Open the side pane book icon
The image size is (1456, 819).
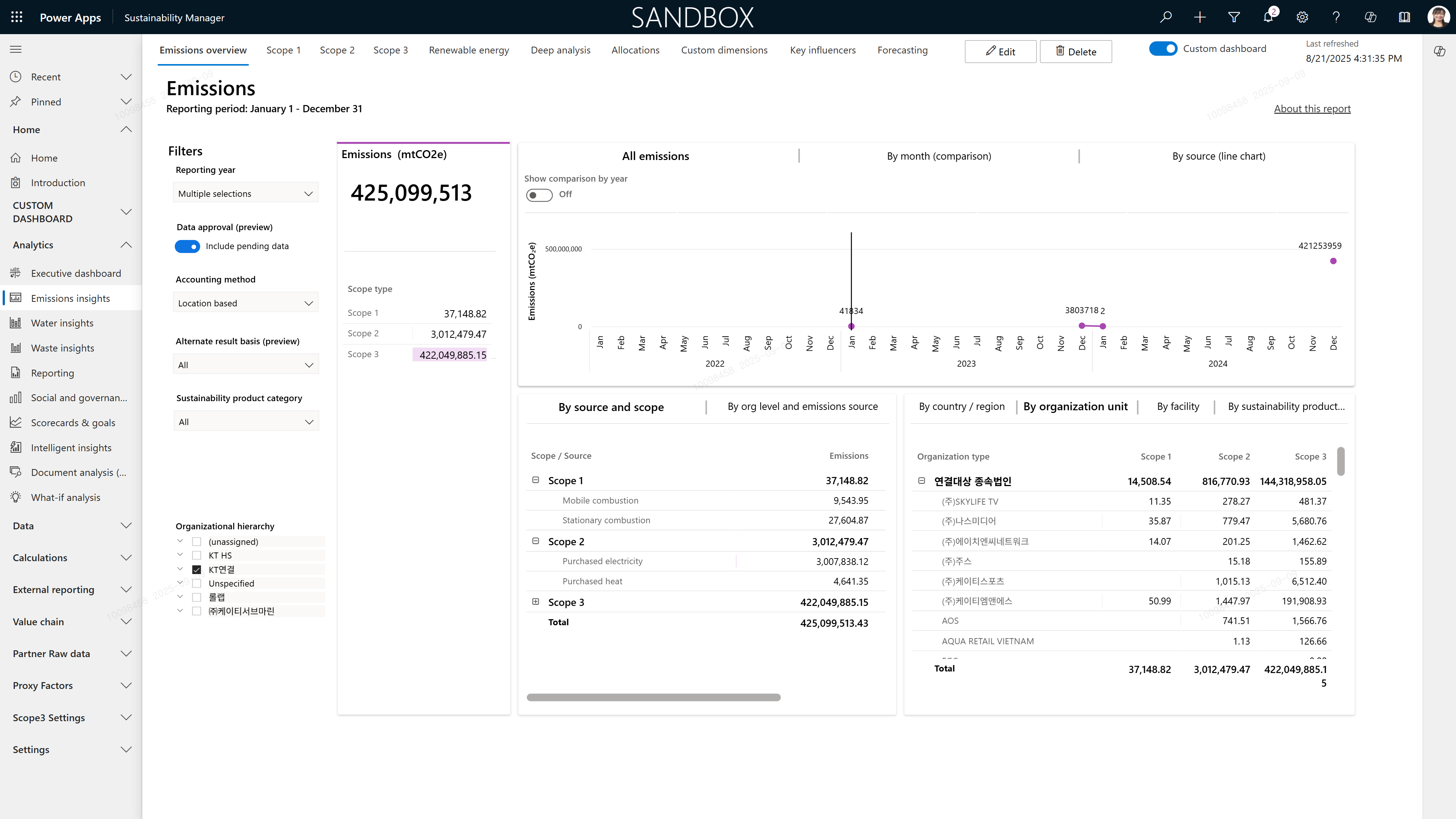[x=1404, y=17]
